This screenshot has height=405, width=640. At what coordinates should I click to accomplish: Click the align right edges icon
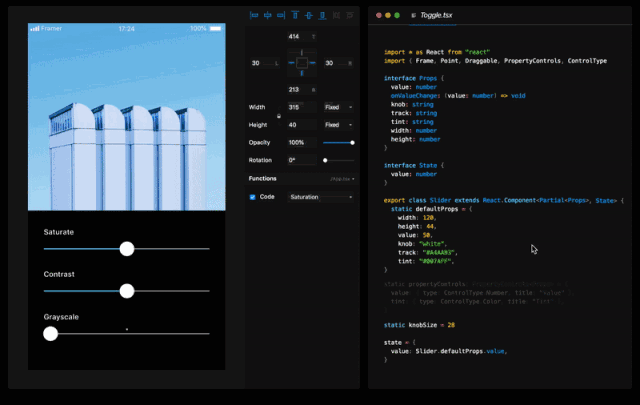[282, 16]
